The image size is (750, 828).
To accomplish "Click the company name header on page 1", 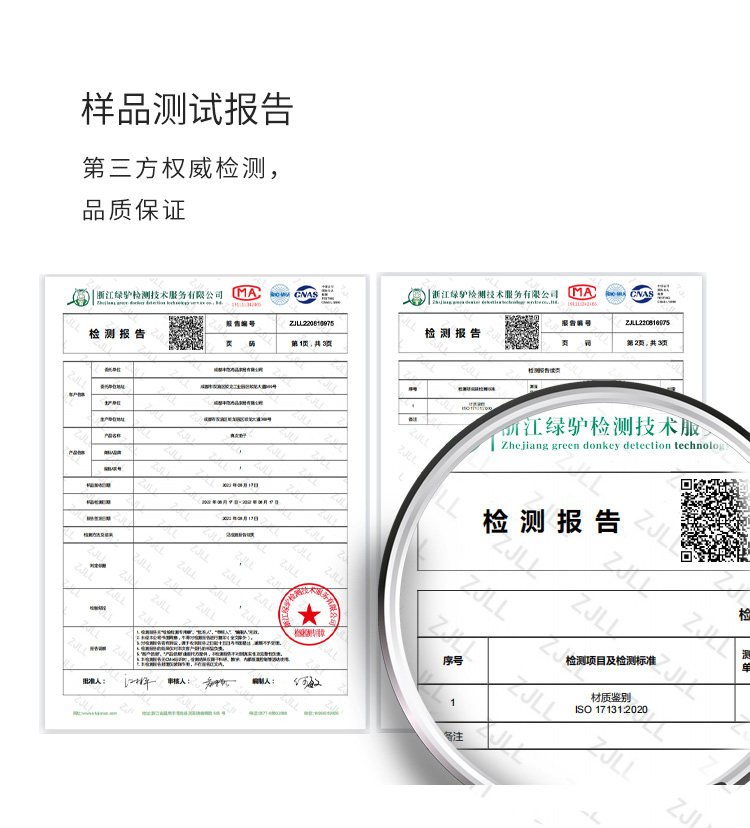I will click(160, 297).
